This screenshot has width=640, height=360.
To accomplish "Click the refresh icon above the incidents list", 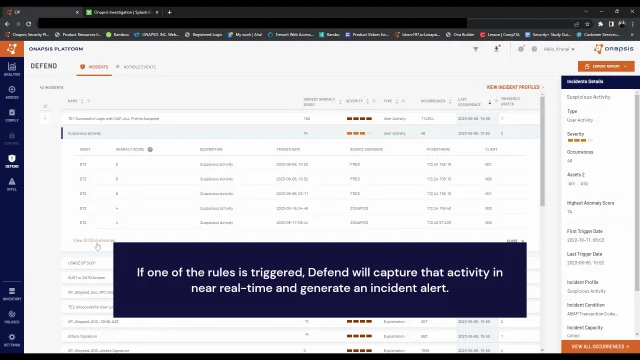I will (45, 107).
